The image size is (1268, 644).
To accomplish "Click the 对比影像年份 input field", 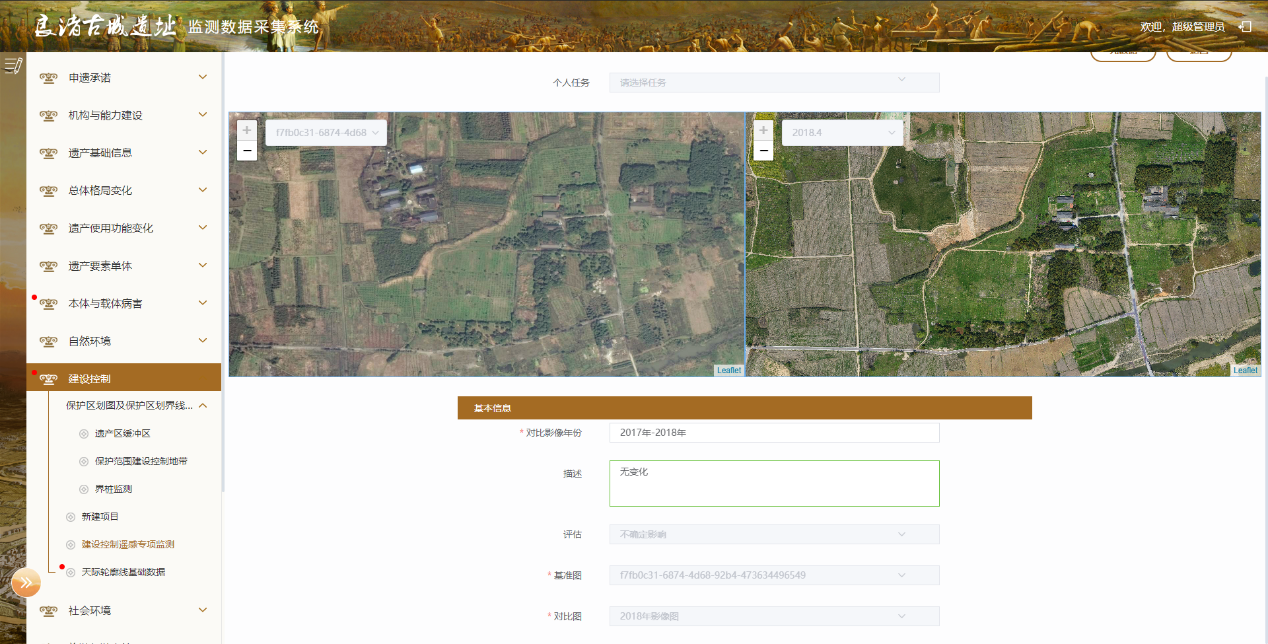I will (x=774, y=432).
